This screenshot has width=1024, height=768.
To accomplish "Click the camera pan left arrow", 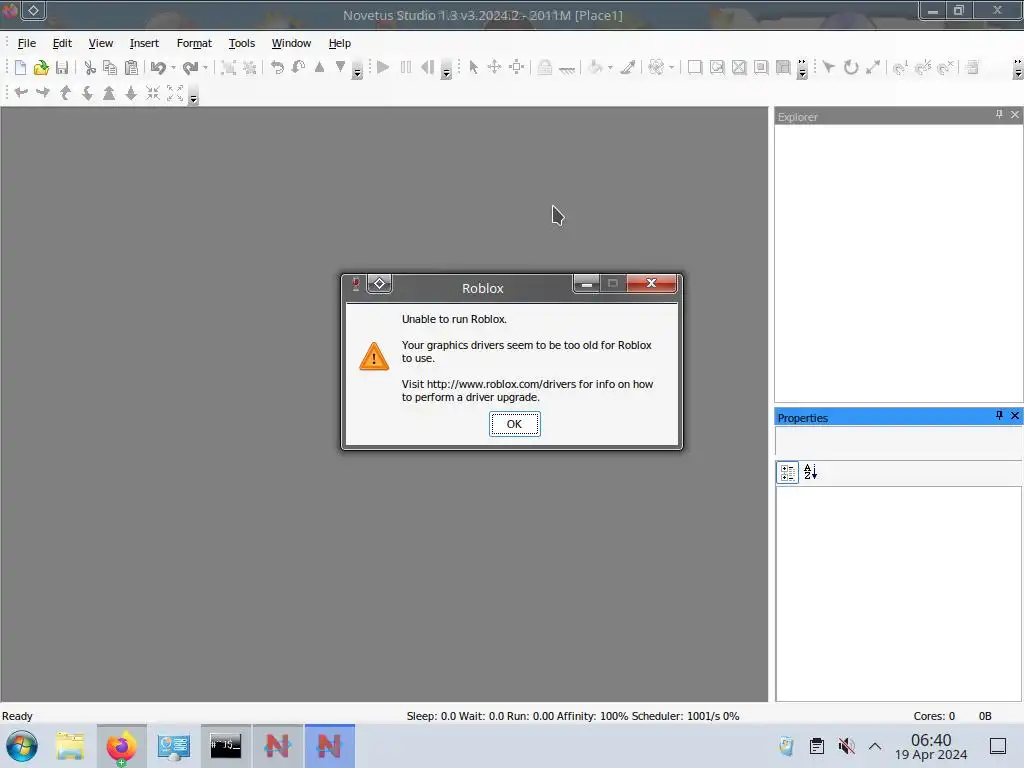I will coord(21,93).
